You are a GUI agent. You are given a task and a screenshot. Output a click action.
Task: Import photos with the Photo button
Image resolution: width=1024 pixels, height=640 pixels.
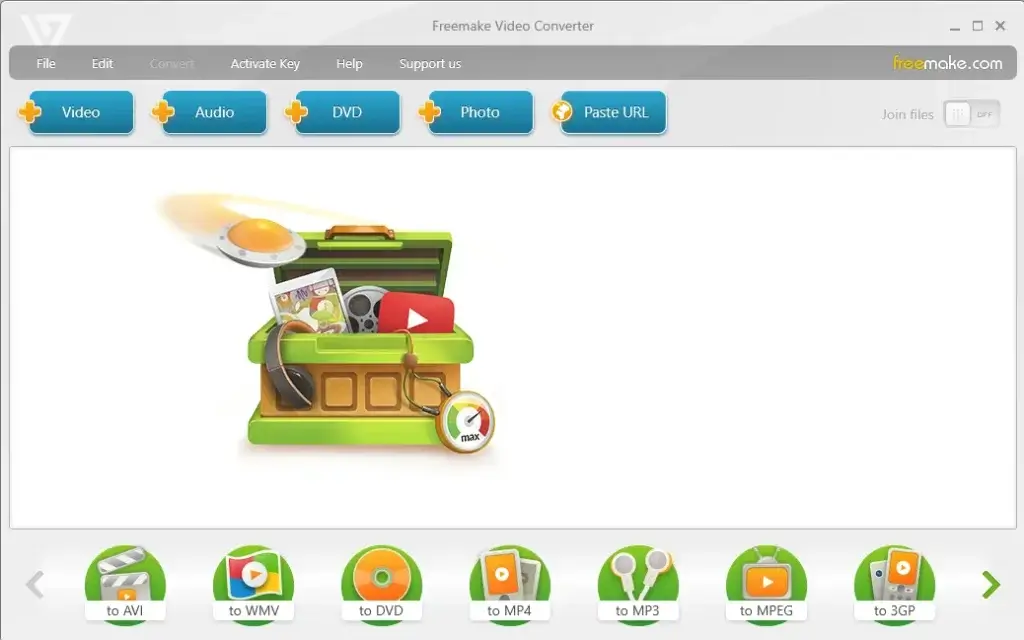click(x=478, y=112)
